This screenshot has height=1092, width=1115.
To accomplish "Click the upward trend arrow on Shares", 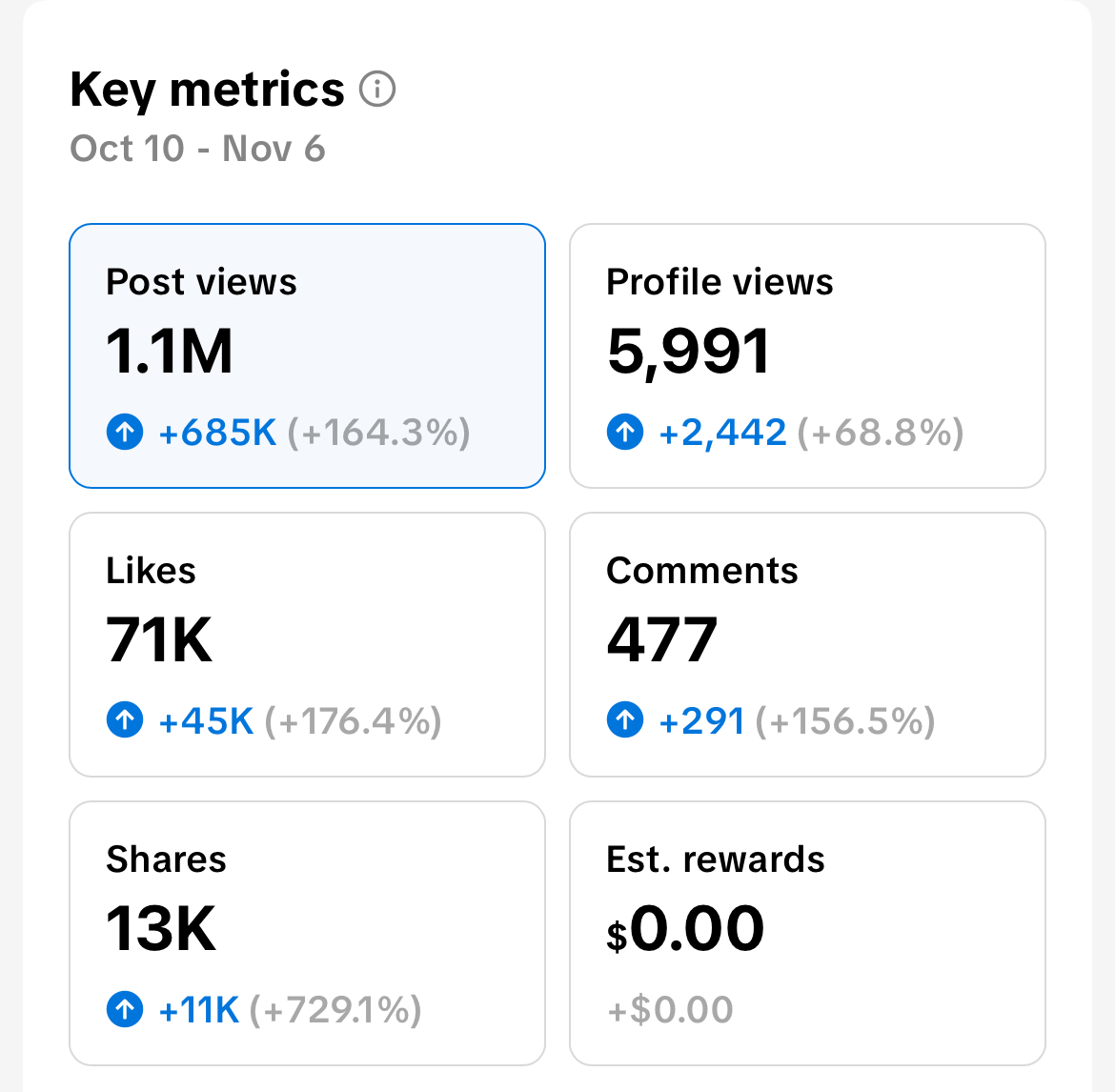I will 124,1009.
